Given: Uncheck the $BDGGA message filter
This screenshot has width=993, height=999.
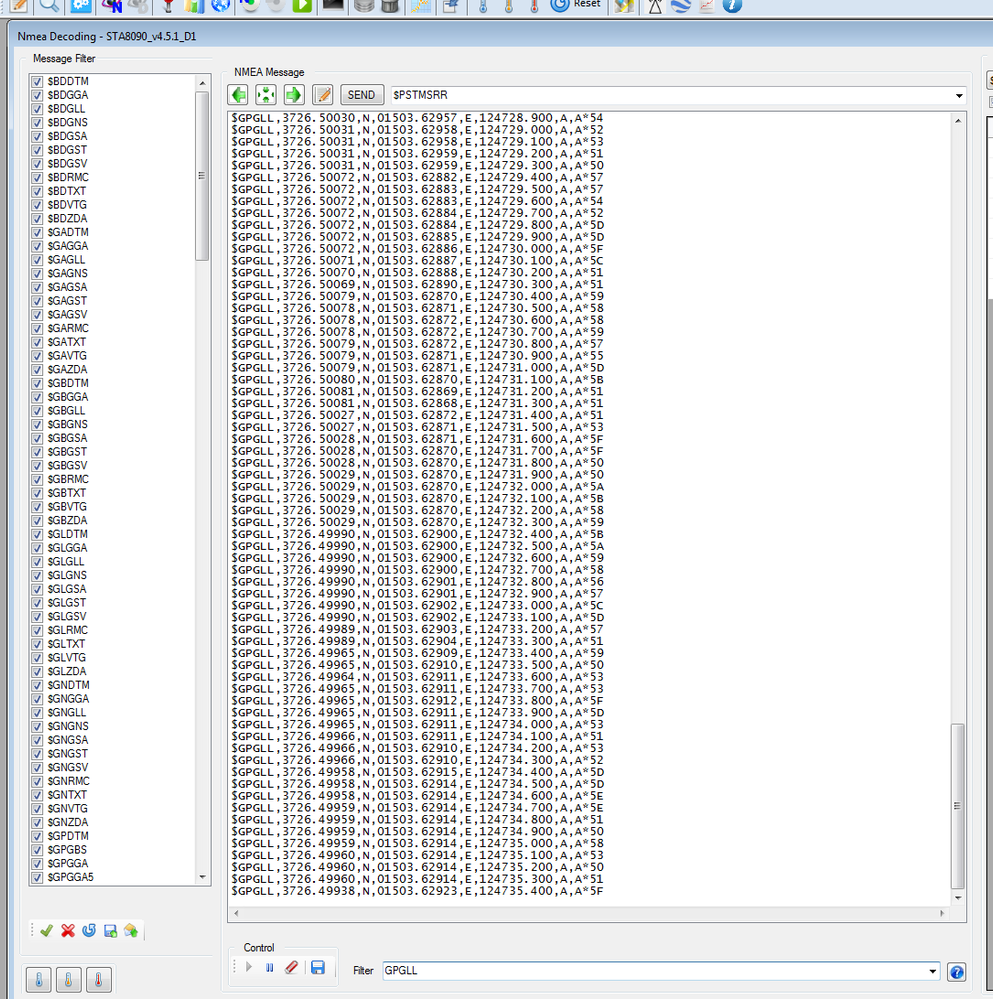Looking at the screenshot, I should [x=37, y=96].
